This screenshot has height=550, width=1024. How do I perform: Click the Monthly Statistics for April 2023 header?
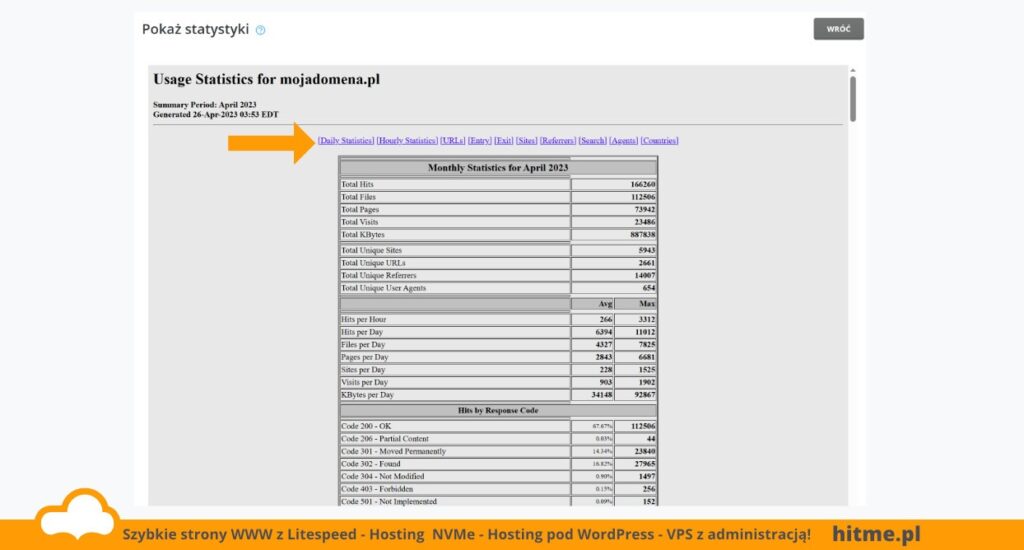pos(498,168)
